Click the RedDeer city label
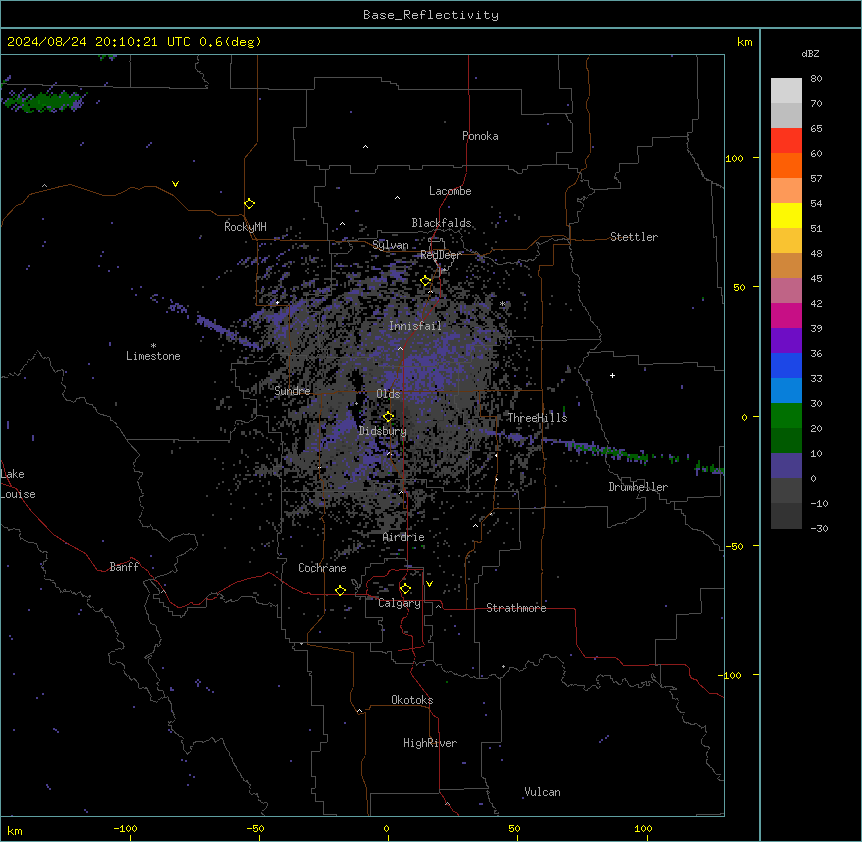Image resolution: width=862 pixels, height=842 pixels. coord(440,255)
